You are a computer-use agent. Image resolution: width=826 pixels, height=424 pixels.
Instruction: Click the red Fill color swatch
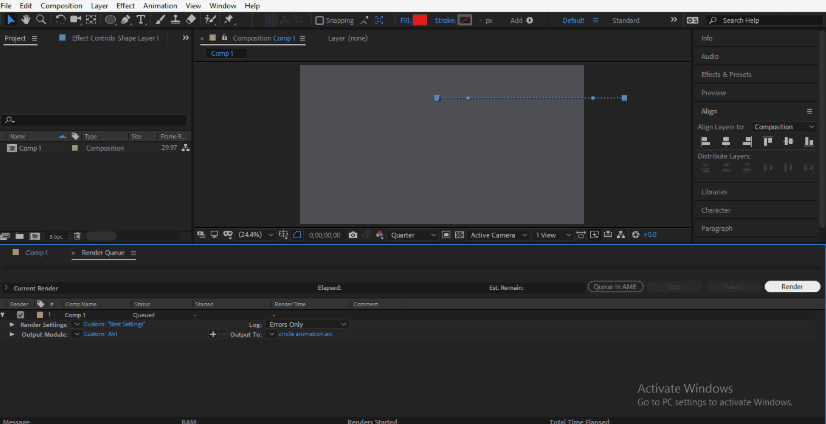(420, 20)
